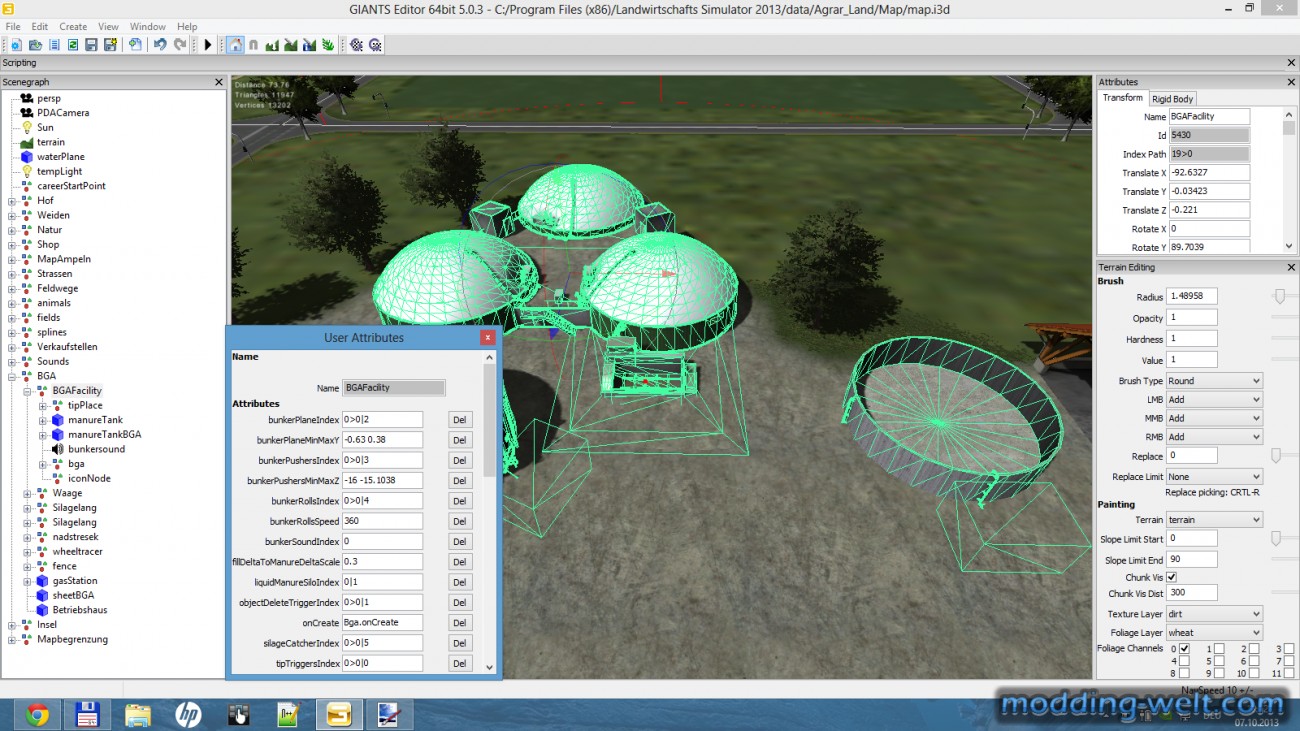Uncheck Foliage Channel 0 checkbox
Viewport: 1300px width, 731px height.
[1184, 649]
